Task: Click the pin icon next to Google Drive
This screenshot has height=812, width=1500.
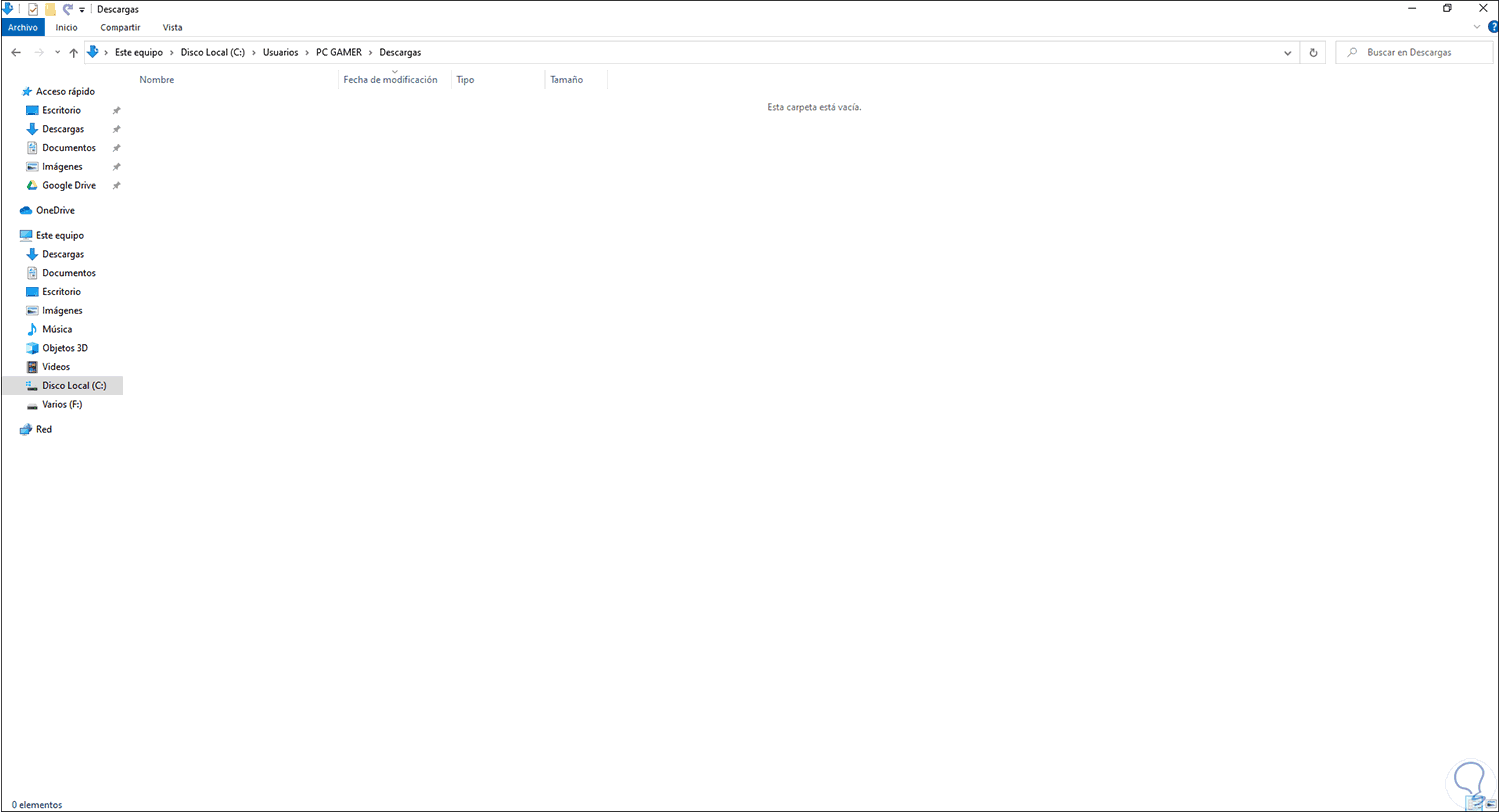Action: point(116,186)
